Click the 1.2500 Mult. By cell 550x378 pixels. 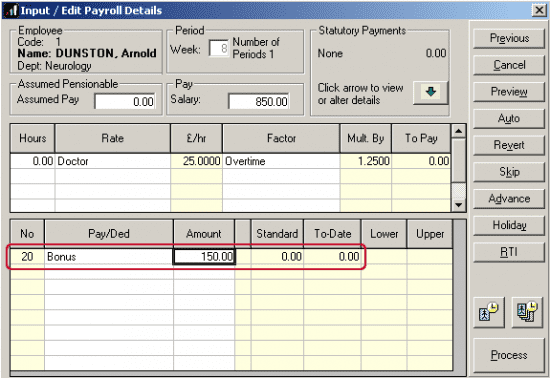tap(365, 161)
